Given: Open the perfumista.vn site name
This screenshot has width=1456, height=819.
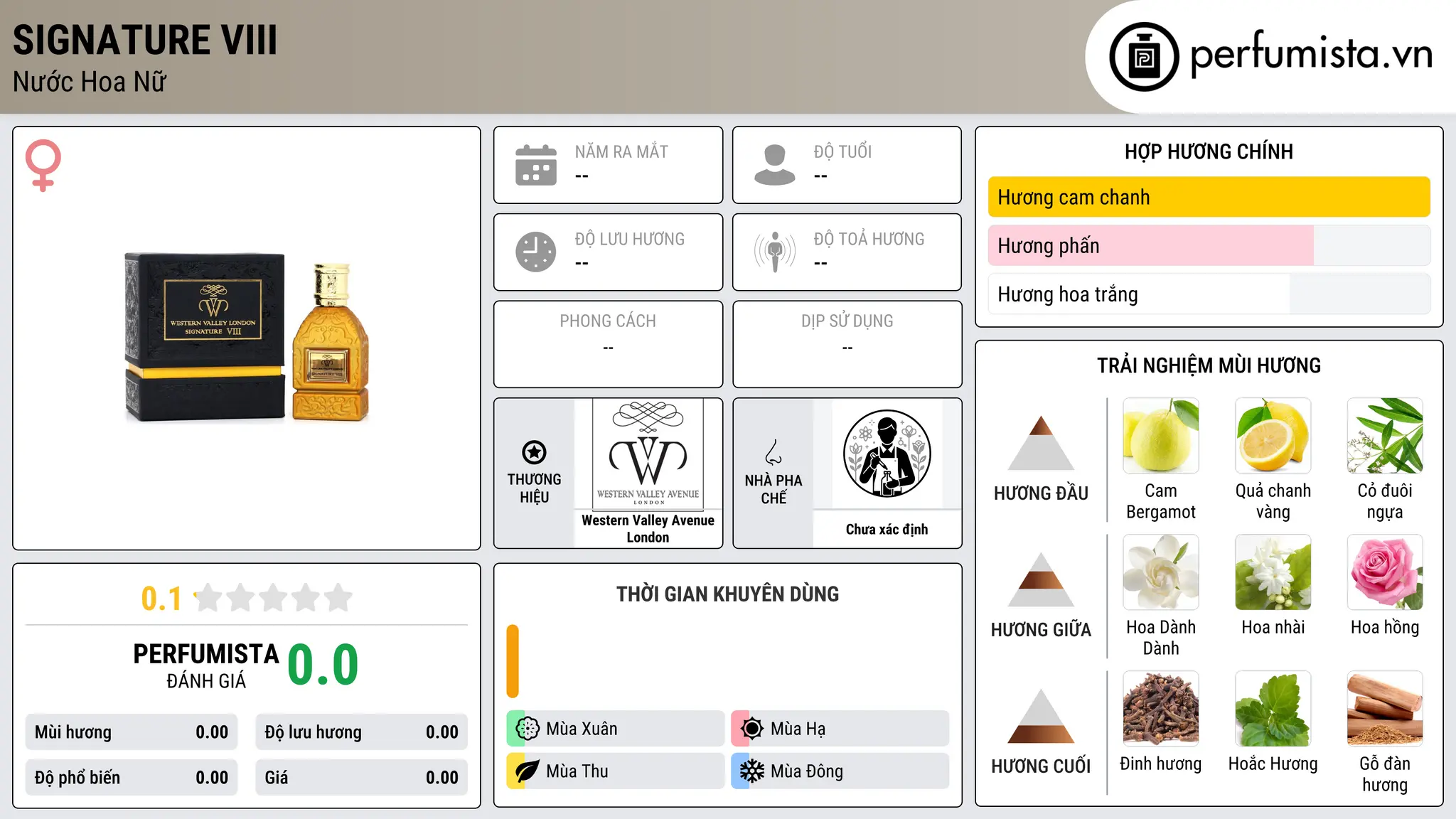Looking at the screenshot, I should [x=1311, y=54].
